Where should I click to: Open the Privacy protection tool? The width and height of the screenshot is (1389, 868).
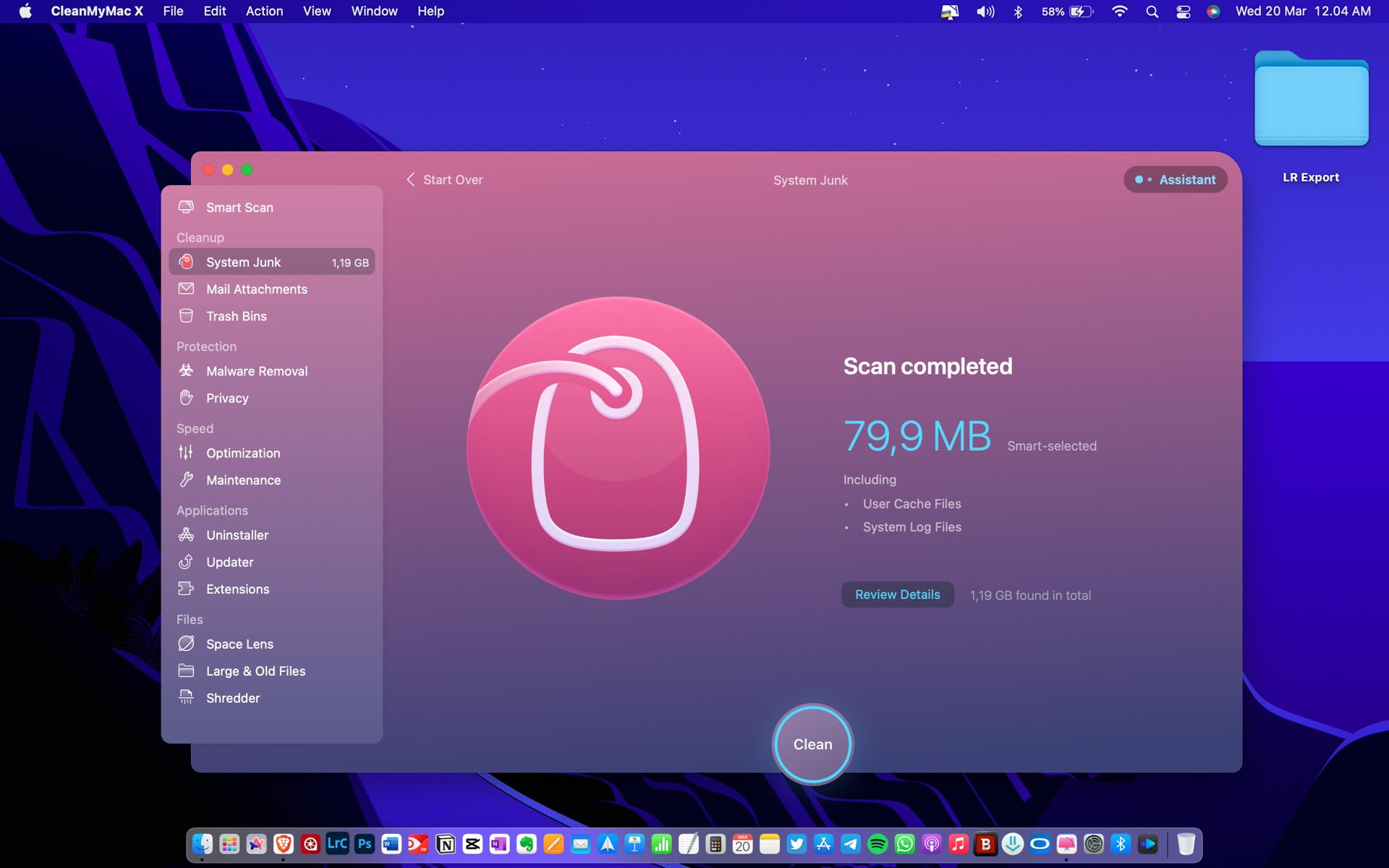coord(227,397)
